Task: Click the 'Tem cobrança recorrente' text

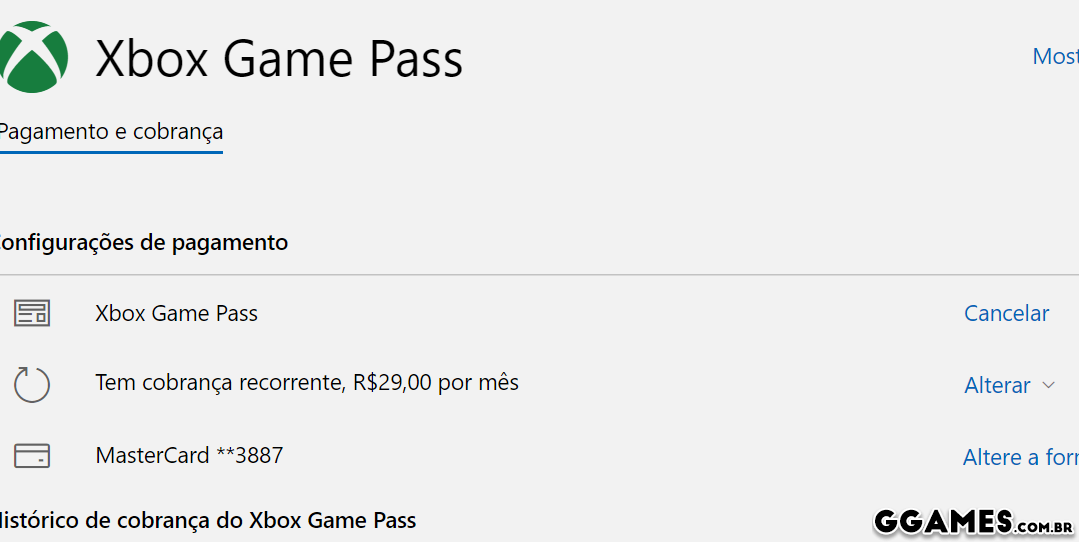Action: 220,383
